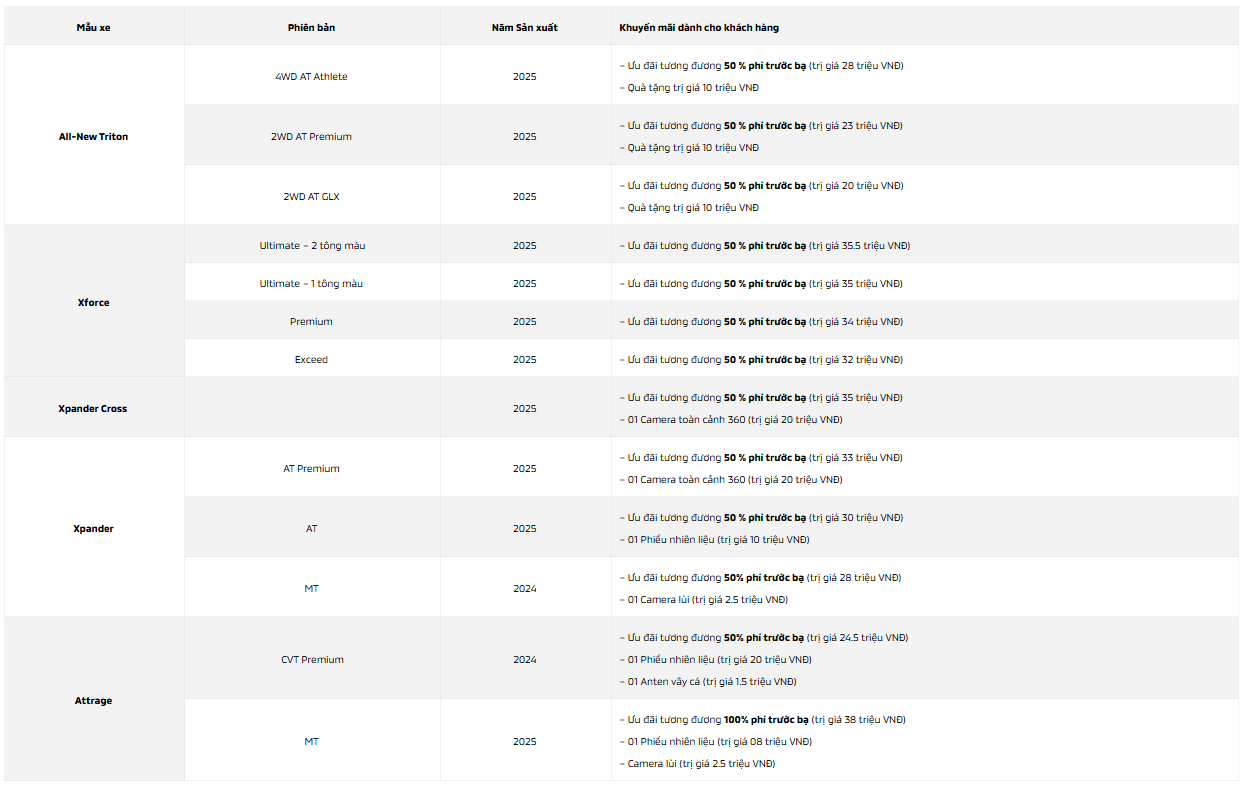The width and height of the screenshot is (1240, 786).
Task: Click the Xpander model name
Action: click(94, 528)
